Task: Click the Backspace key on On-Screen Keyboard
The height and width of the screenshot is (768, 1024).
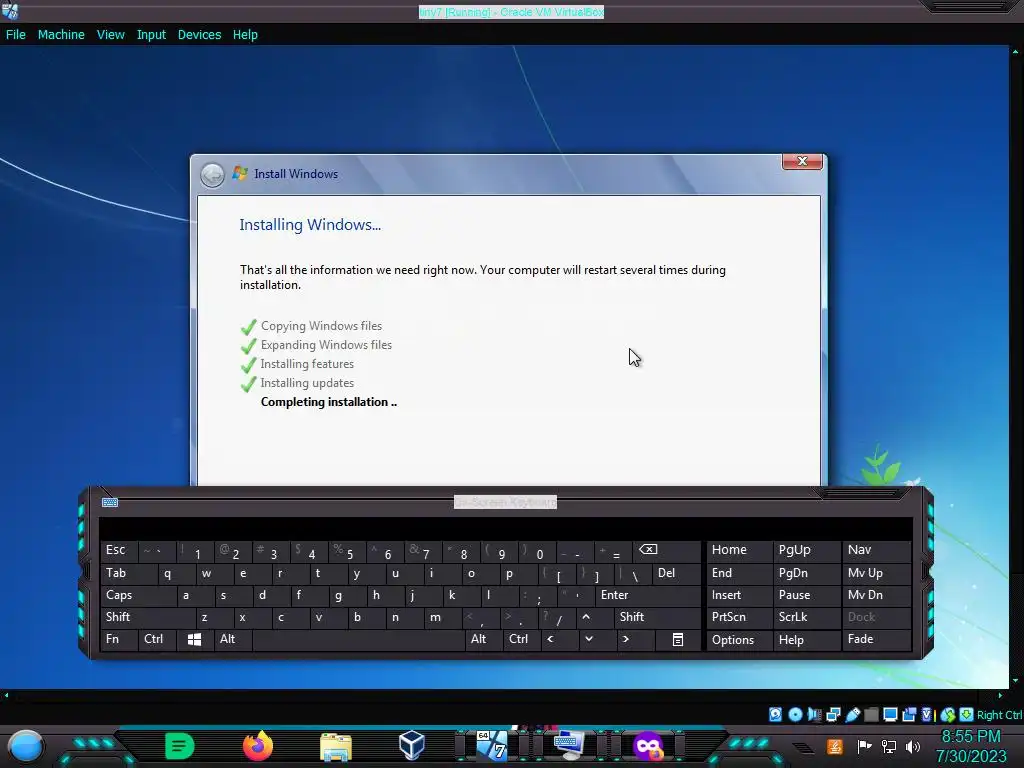Action: click(667, 551)
